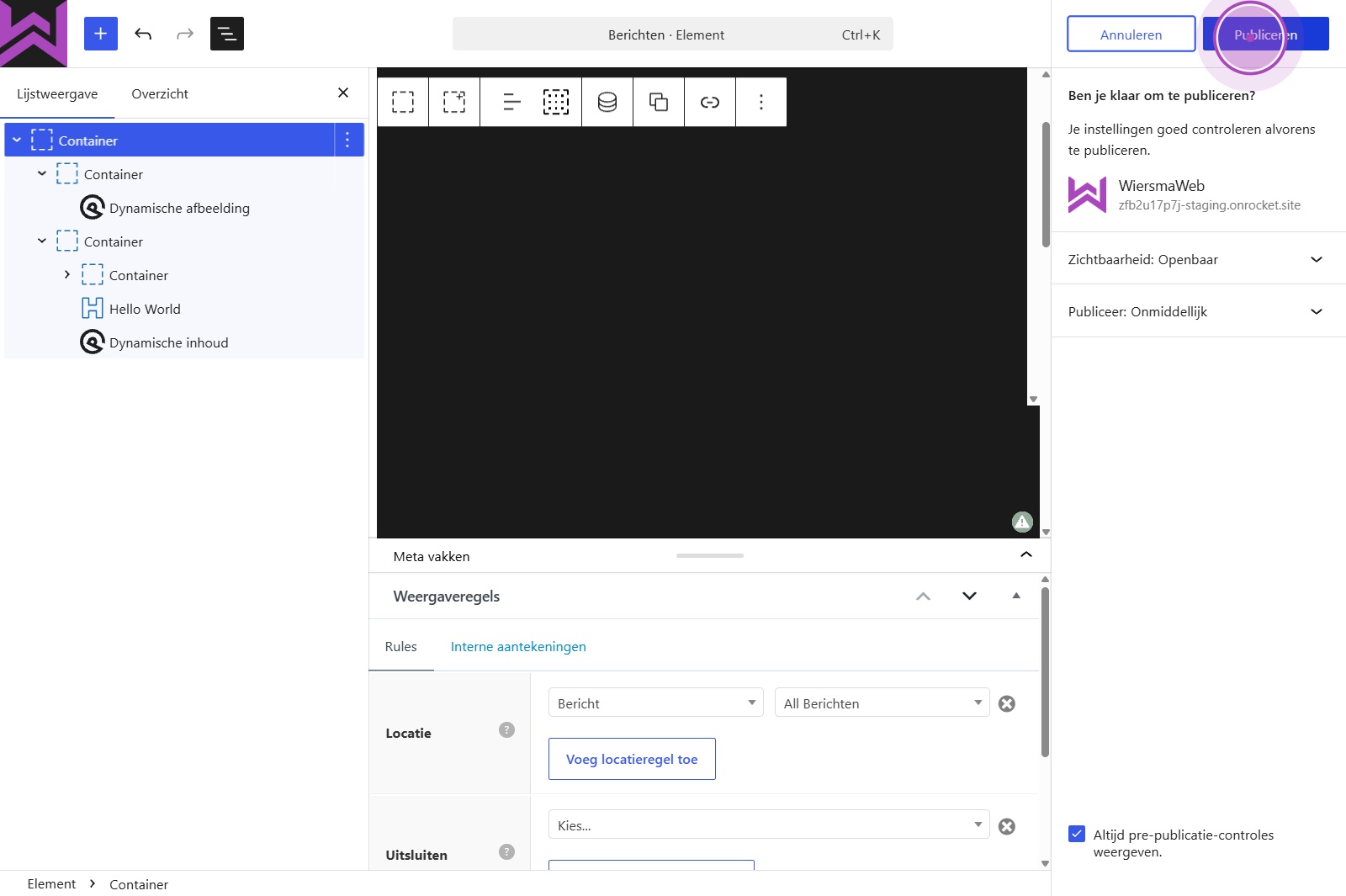
Task: Click the Publiceren button
Action: tap(1265, 34)
